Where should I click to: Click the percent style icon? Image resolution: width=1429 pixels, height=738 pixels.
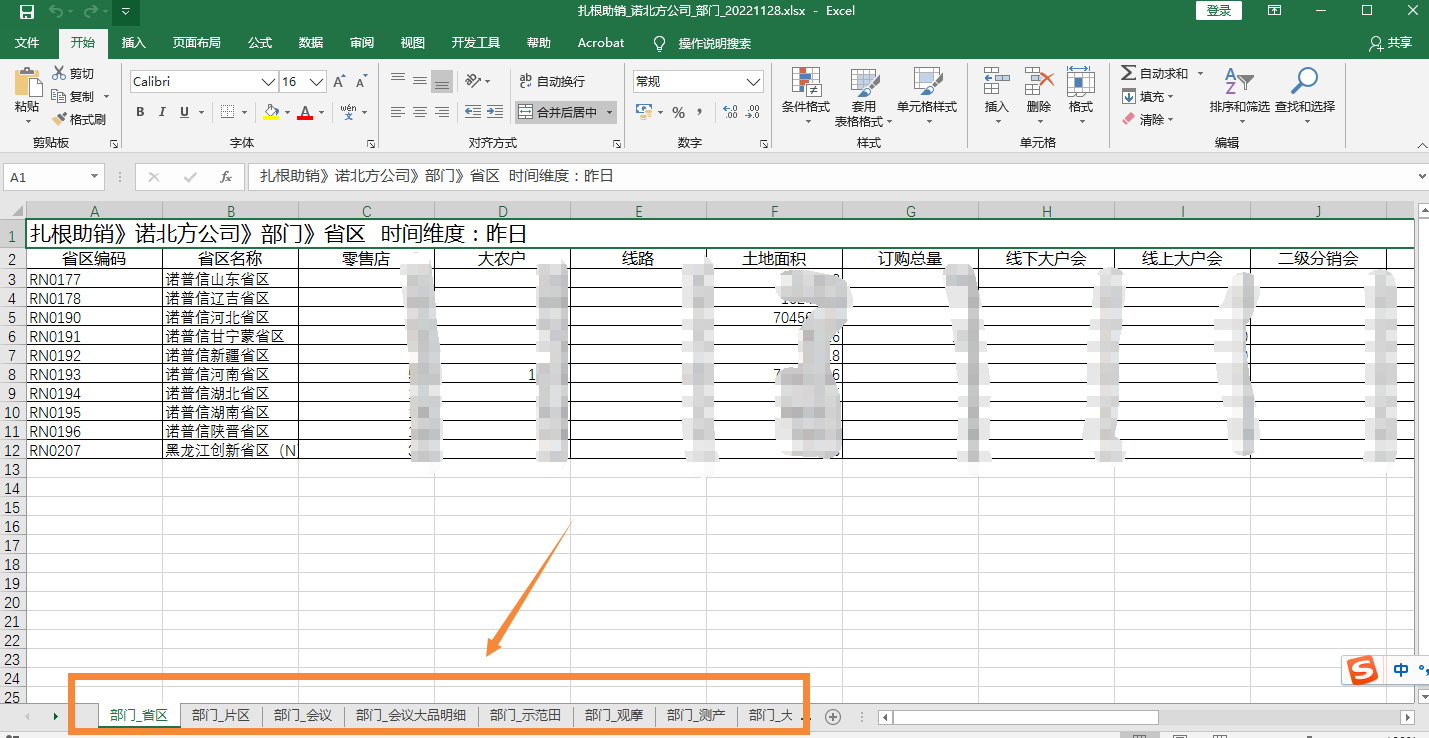point(678,112)
